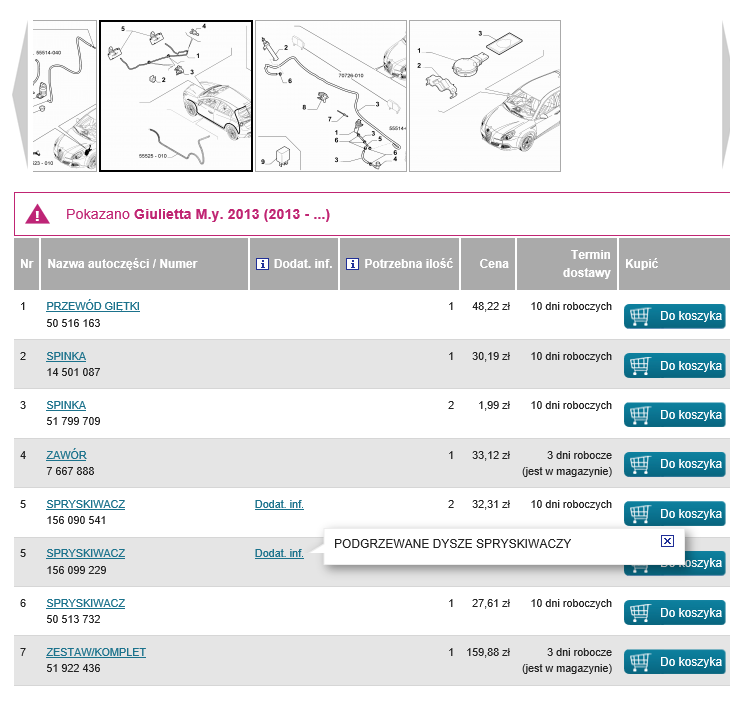Add PRZEWÓD GIĘTKI to cart
Image resolution: width=730 pixels, height=707 pixels.
[675, 317]
